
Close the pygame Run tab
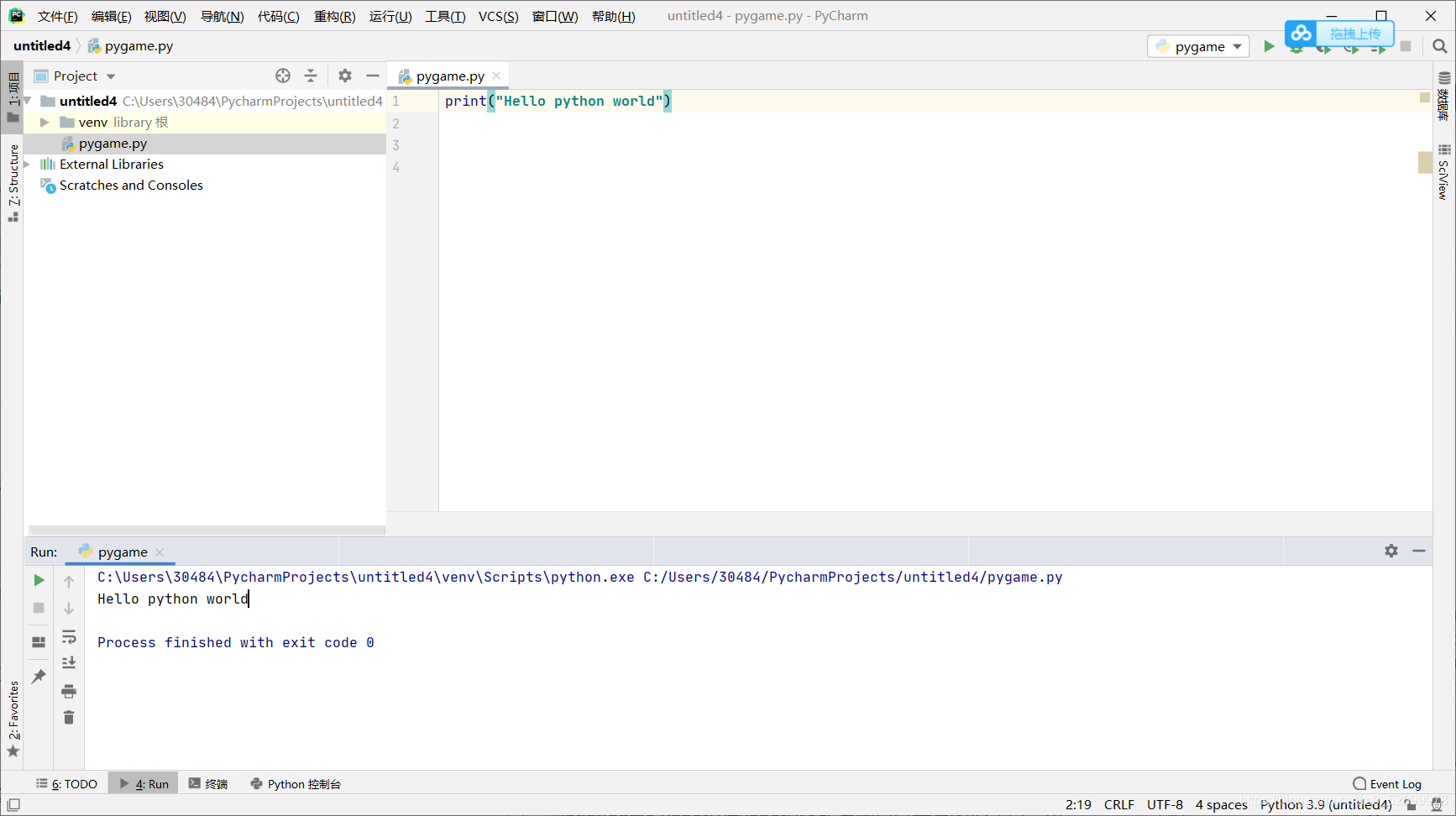coord(160,552)
